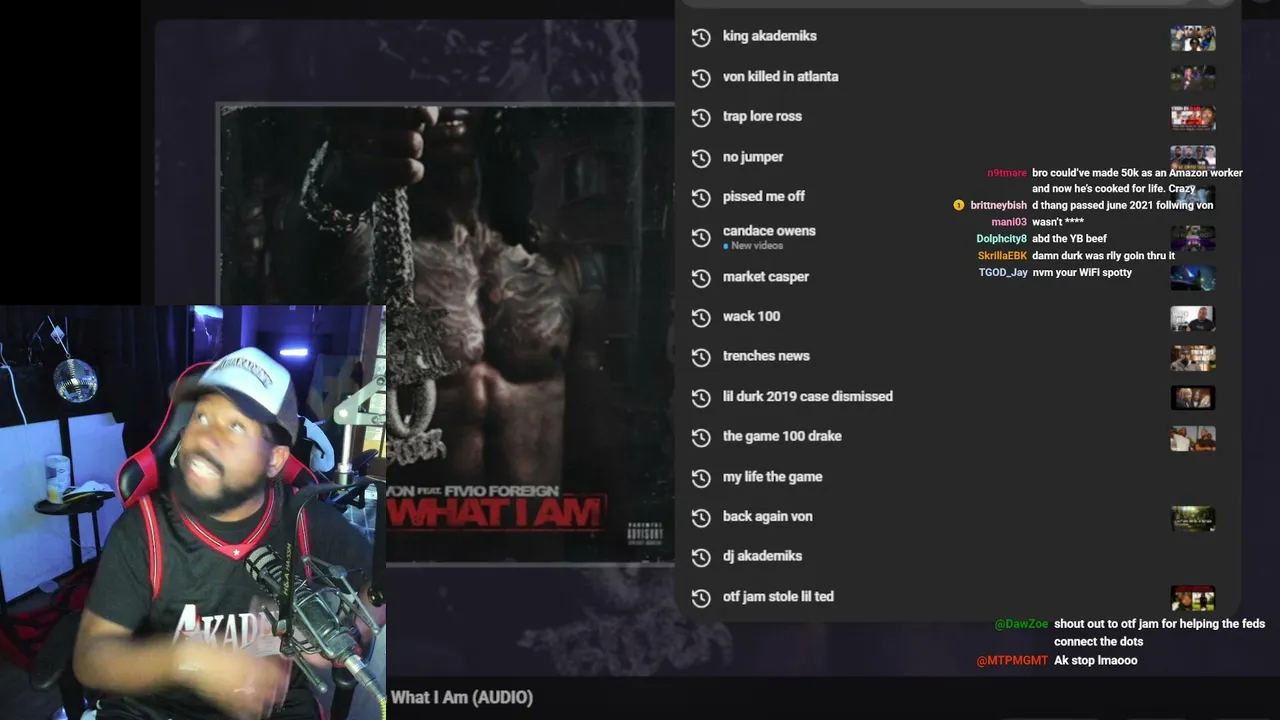Click the 'What I Am' album cover artwork
This screenshot has height=720, width=1280.
tap(446, 334)
